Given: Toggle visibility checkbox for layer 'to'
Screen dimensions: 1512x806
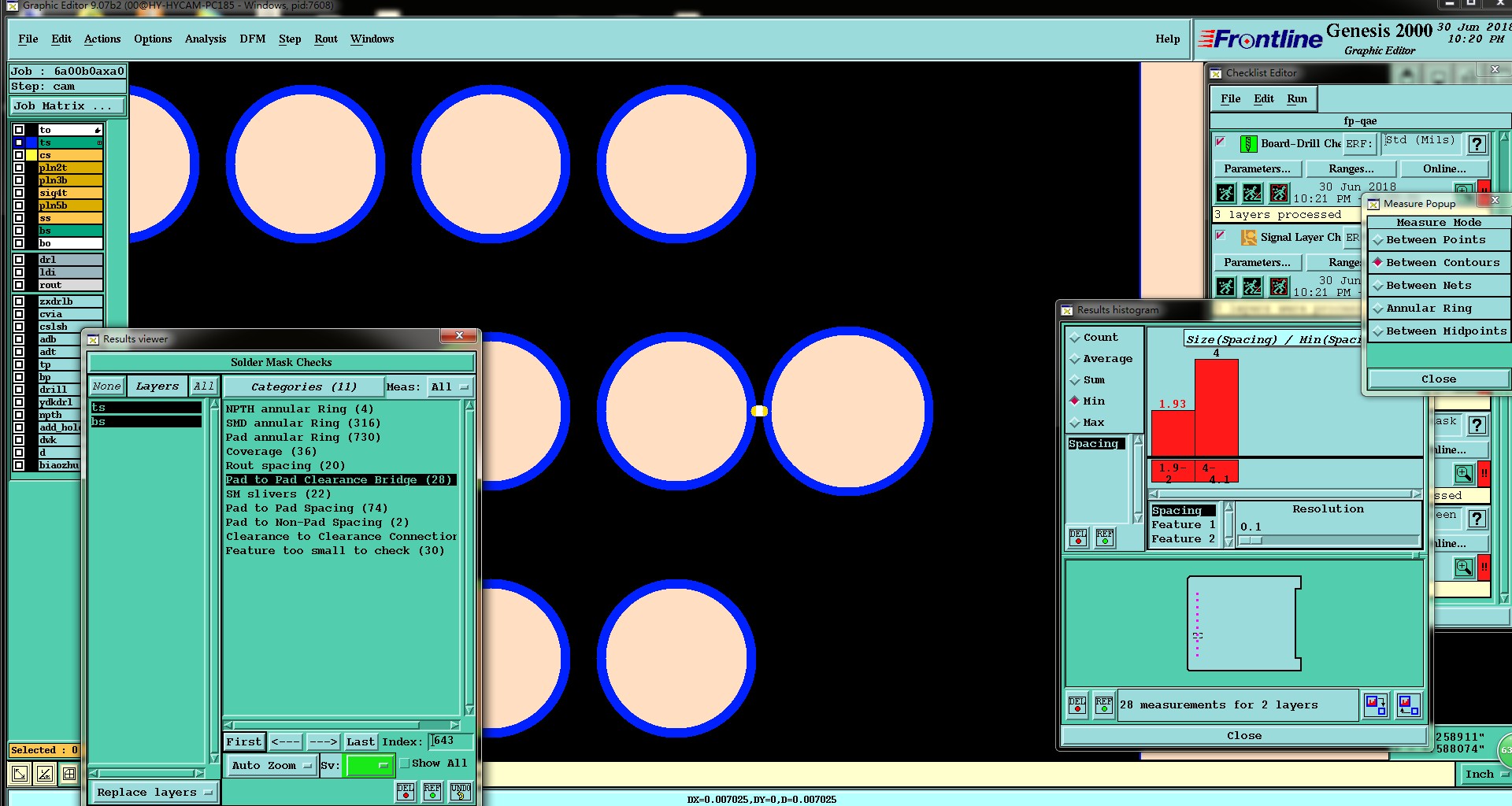Looking at the screenshot, I should coord(19,130).
